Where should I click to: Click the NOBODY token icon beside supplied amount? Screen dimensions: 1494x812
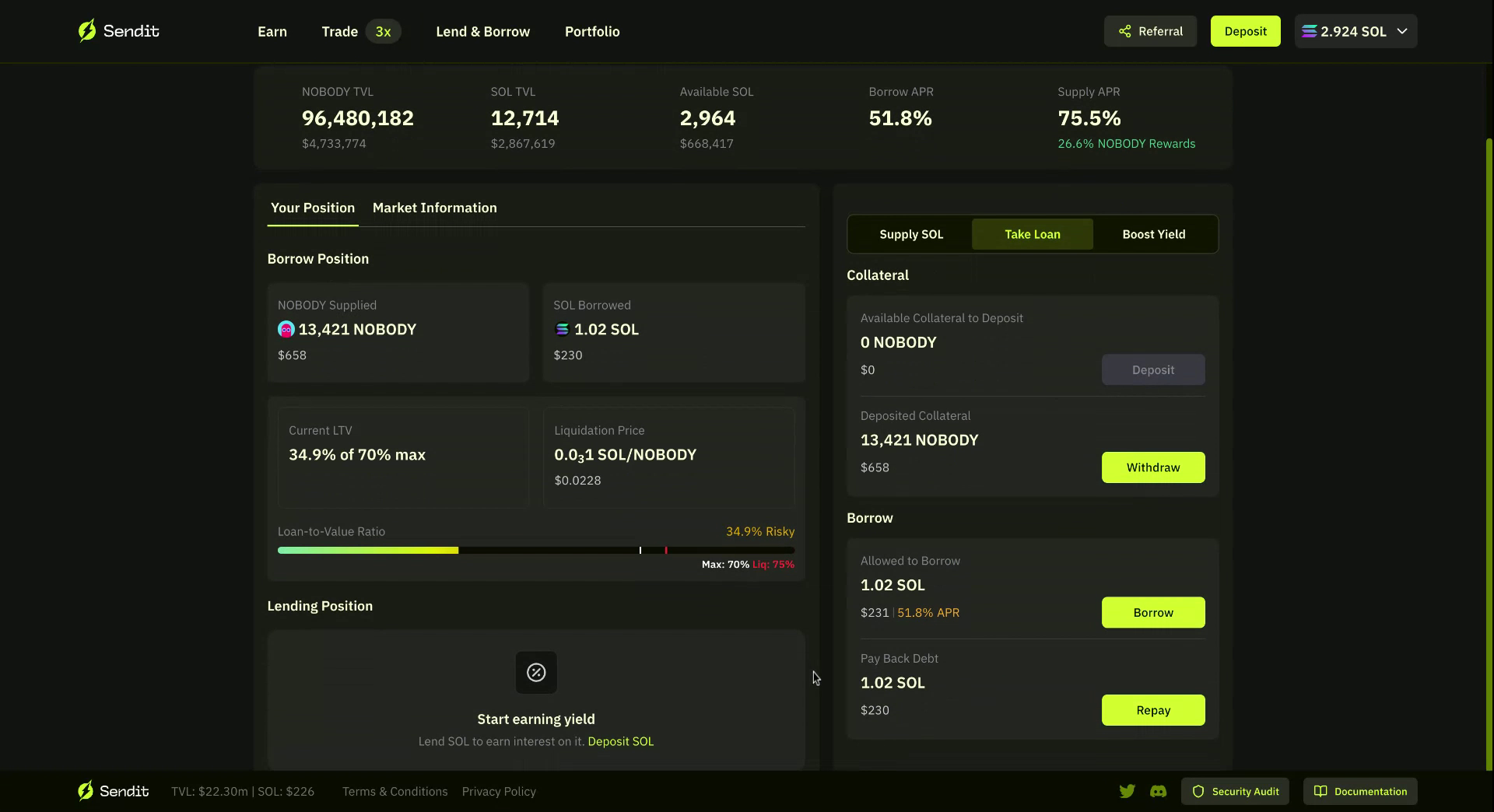(286, 329)
